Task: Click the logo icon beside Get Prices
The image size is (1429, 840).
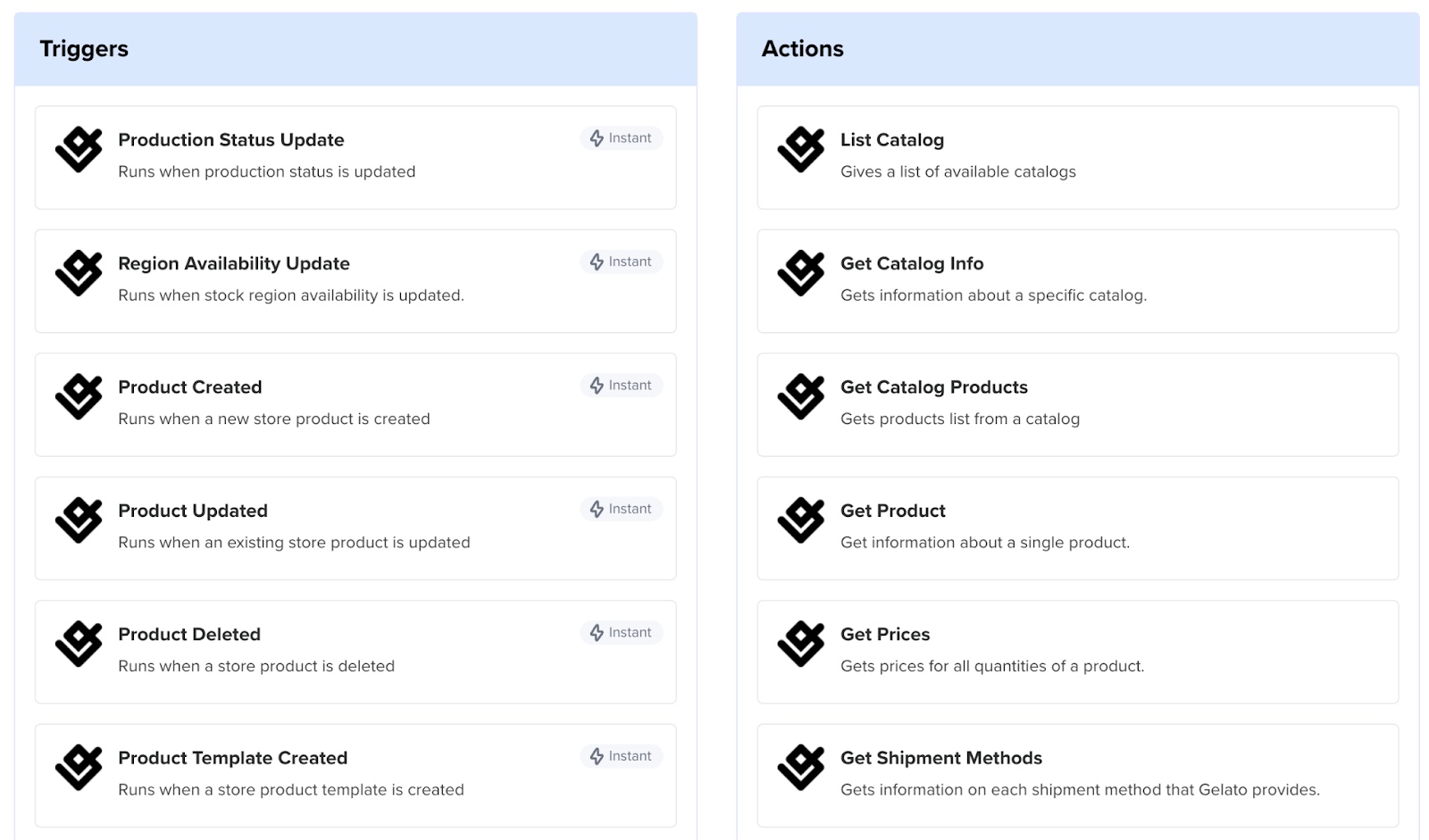Action: (x=801, y=645)
